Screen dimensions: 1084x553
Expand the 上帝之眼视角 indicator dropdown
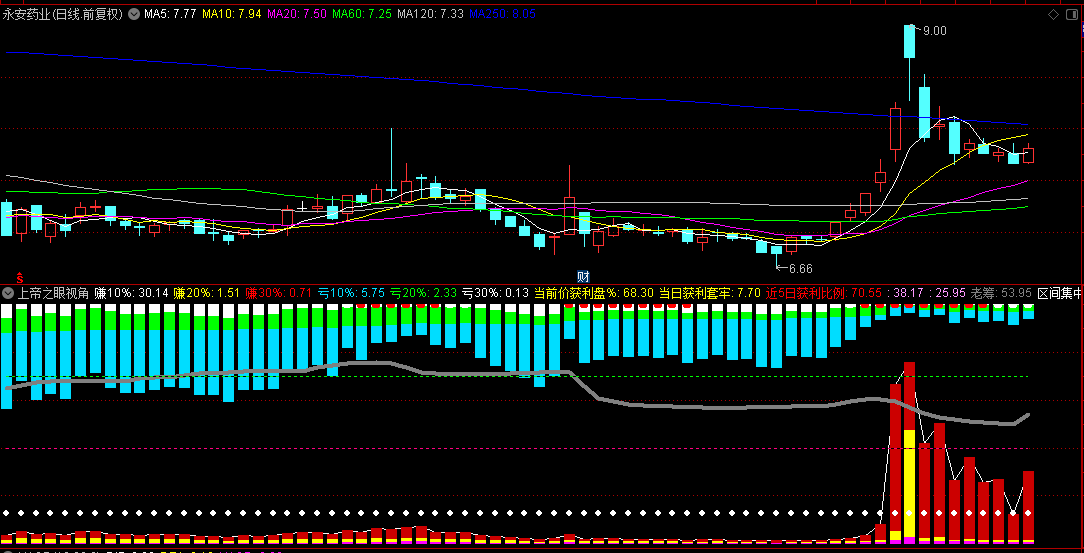point(8,293)
